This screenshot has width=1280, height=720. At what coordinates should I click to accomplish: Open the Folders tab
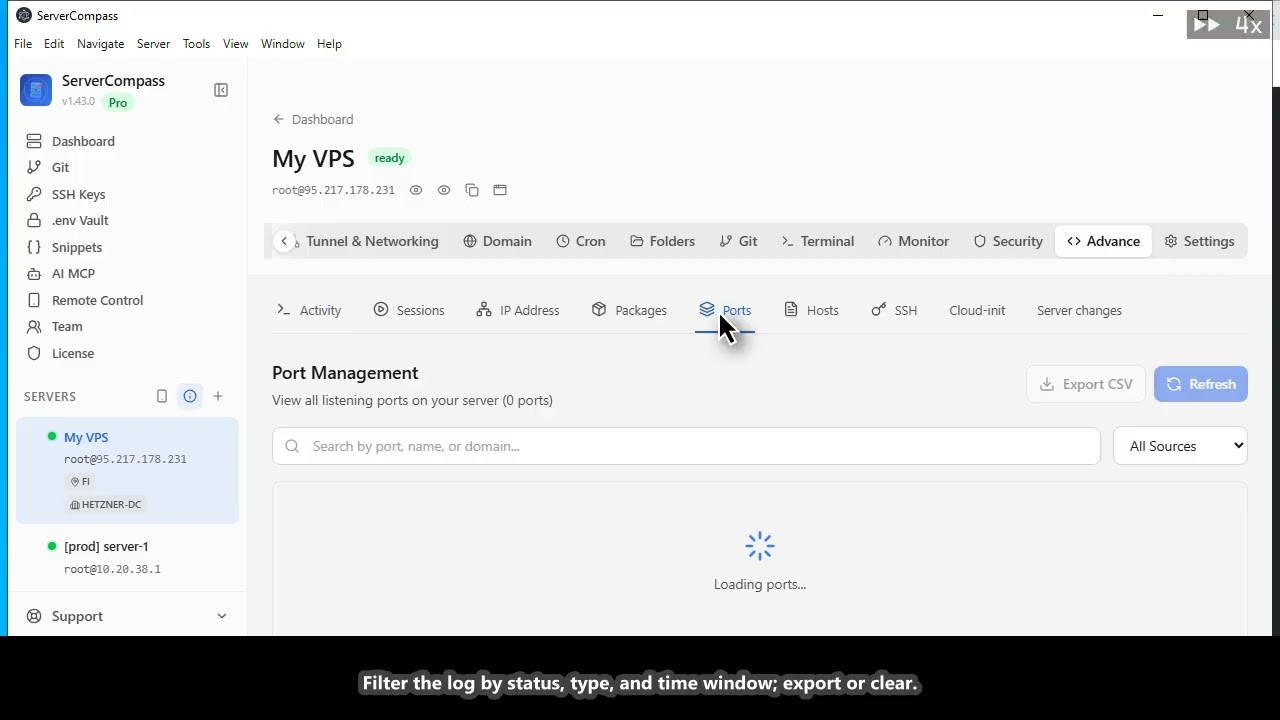point(662,241)
